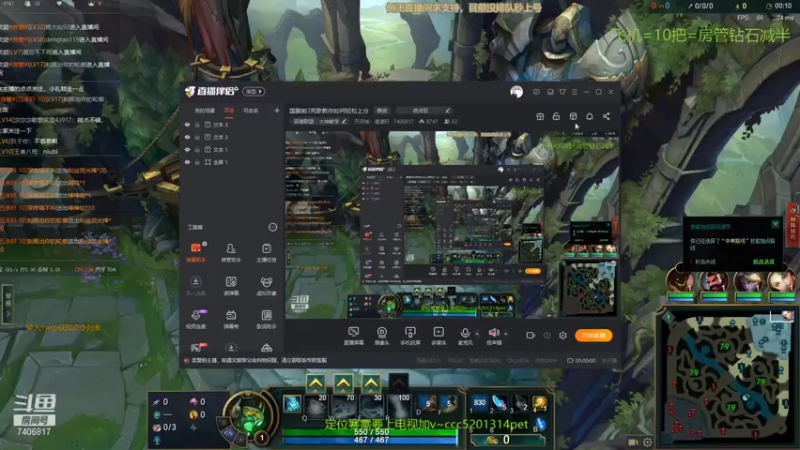The image size is (800, 450).
Task: Switch to the third scene tab
Action: (251, 110)
